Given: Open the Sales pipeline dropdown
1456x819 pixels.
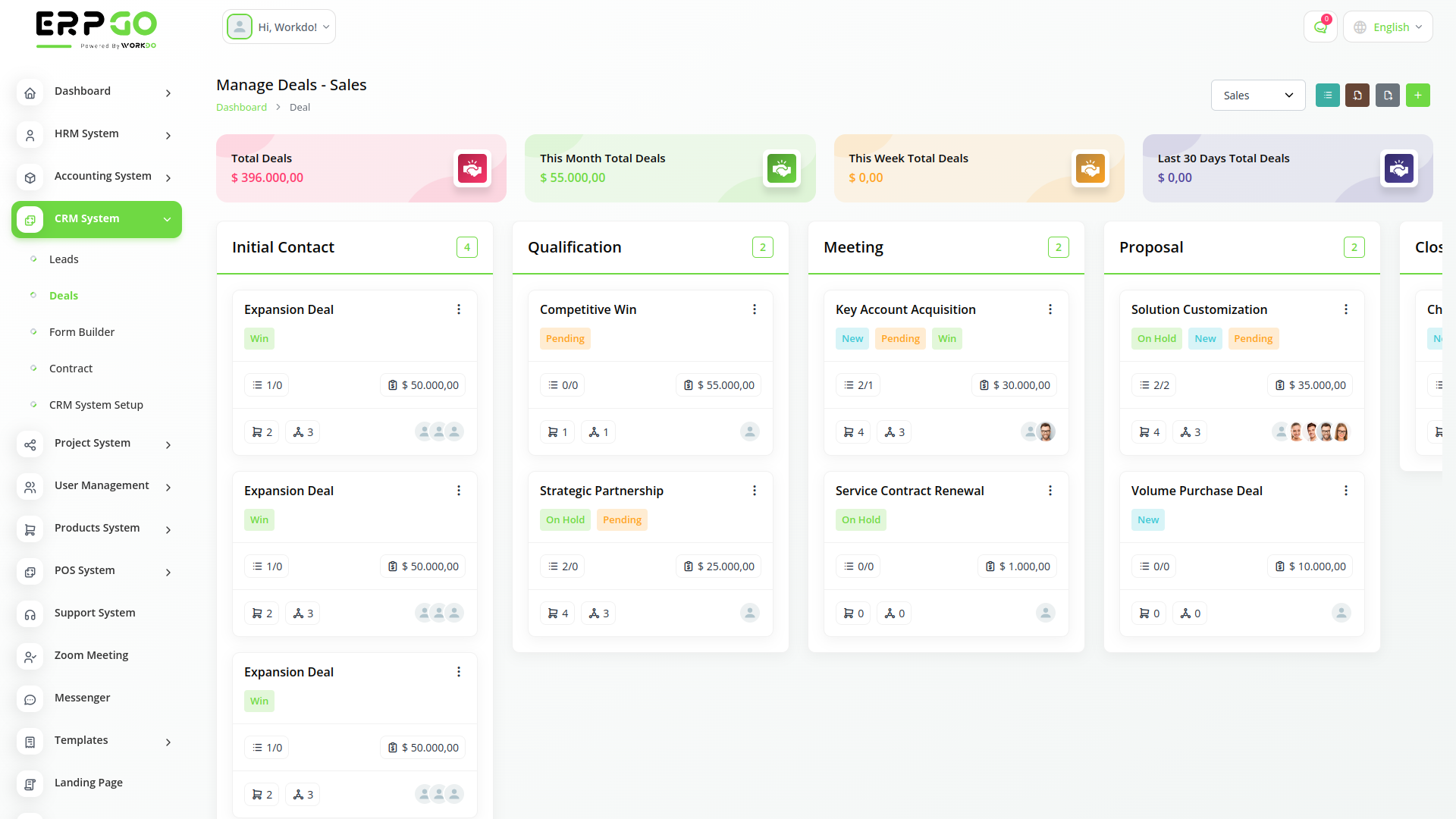Looking at the screenshot, I should click(x=1257, y=95).
